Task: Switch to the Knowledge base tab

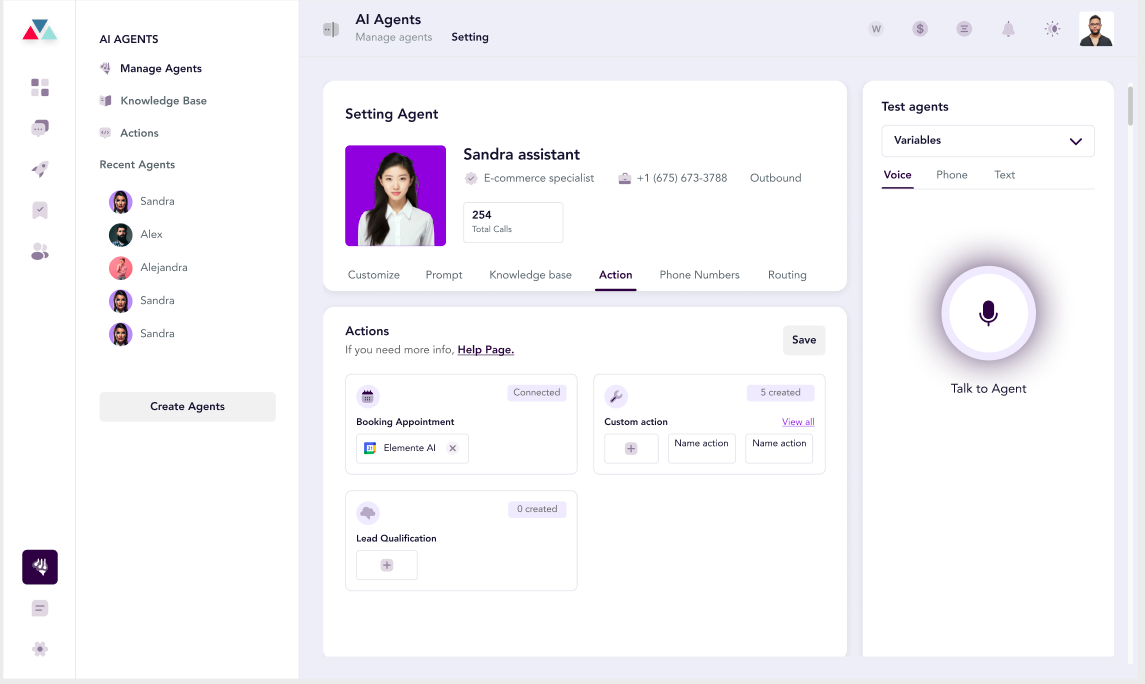Action: 530,275
